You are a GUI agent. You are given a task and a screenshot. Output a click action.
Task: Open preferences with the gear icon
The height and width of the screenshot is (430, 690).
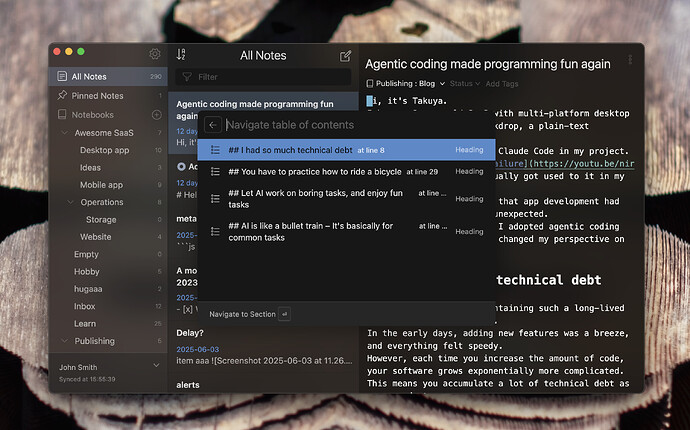coord(154,54)
